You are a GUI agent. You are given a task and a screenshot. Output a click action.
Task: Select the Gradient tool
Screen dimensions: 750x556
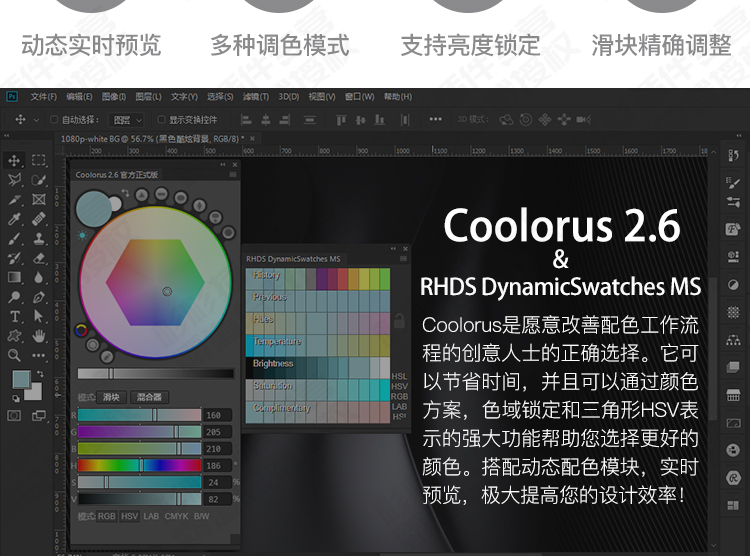[14, 278]
